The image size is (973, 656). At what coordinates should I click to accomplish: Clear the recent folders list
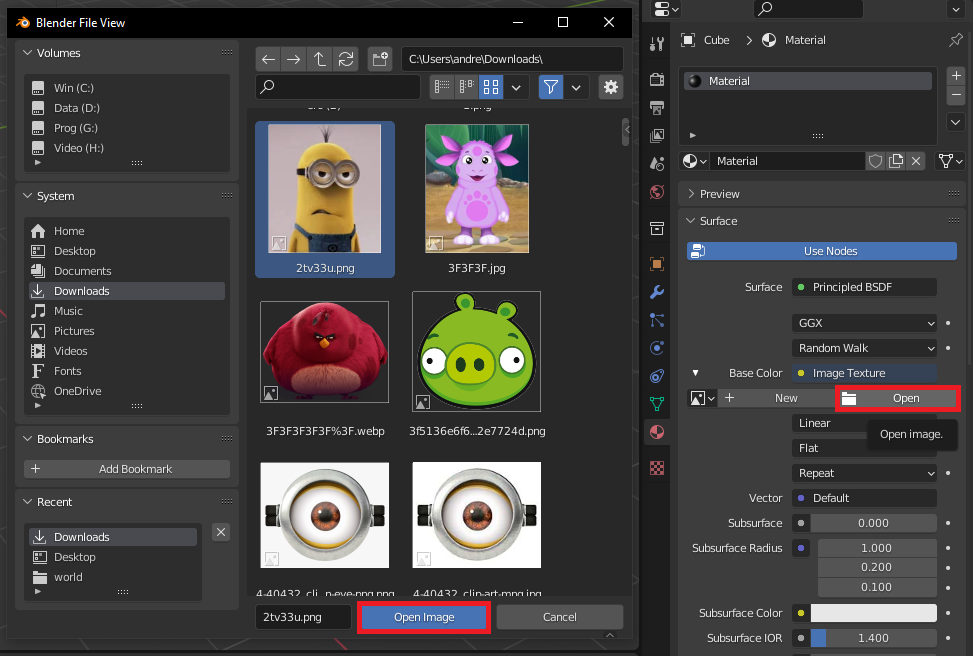221,532
